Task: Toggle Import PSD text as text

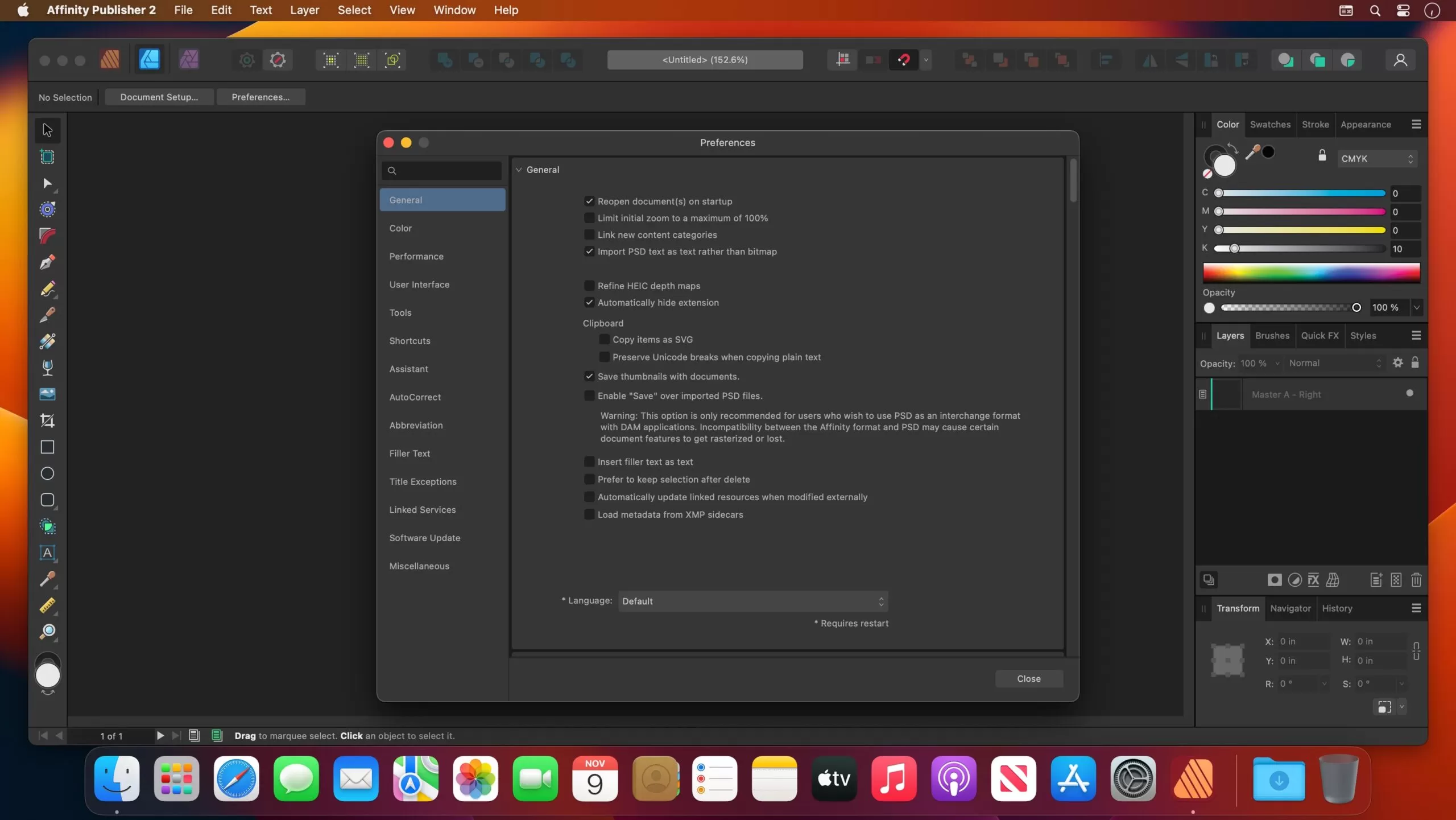Action: [589, 250]
